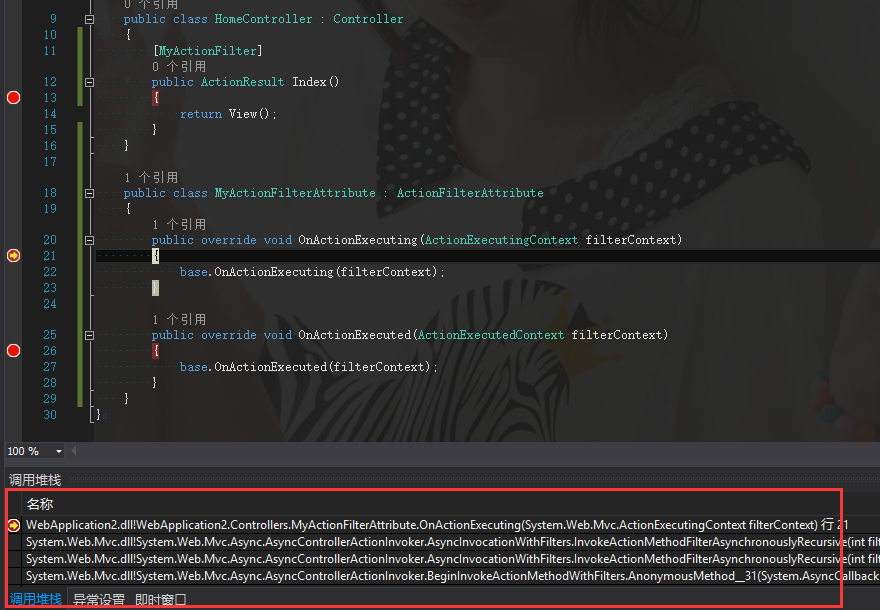Click the horizontal scroll left arrow
Image resolution: width=880 pixels, height=610 pixels.
coord(74,451)
